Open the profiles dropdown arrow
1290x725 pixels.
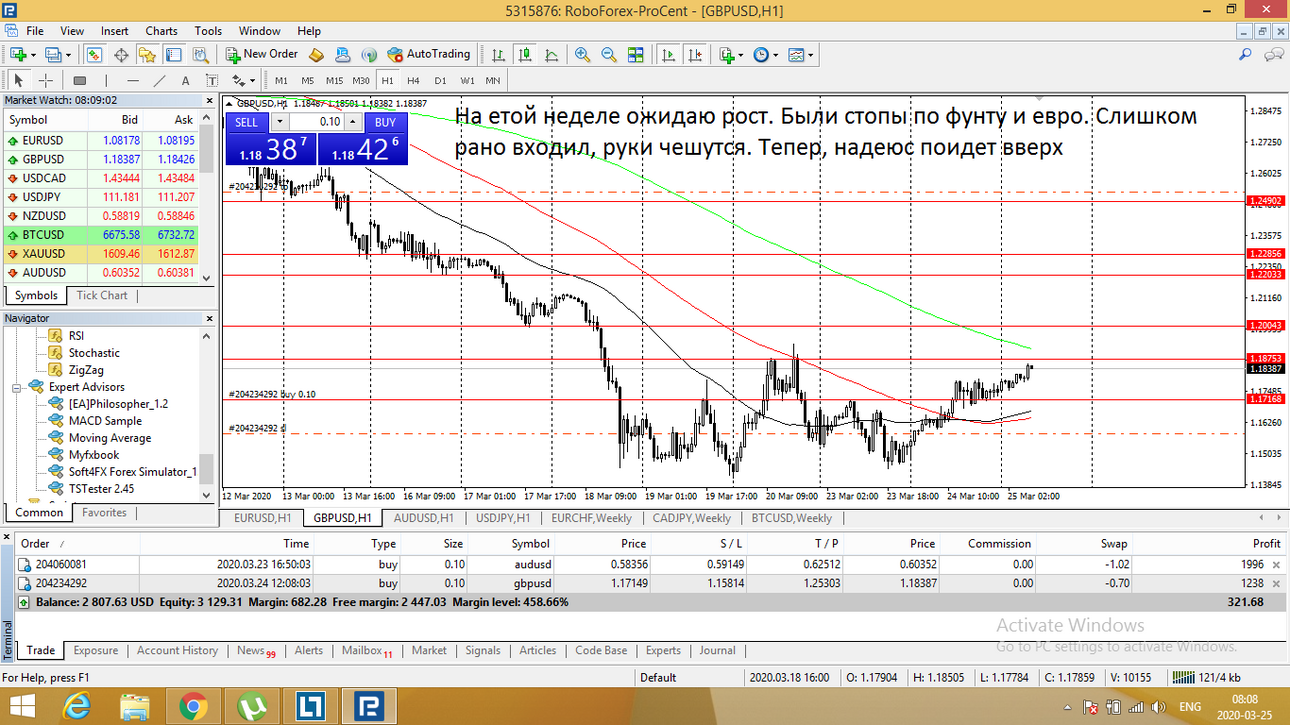pos(68,55)
